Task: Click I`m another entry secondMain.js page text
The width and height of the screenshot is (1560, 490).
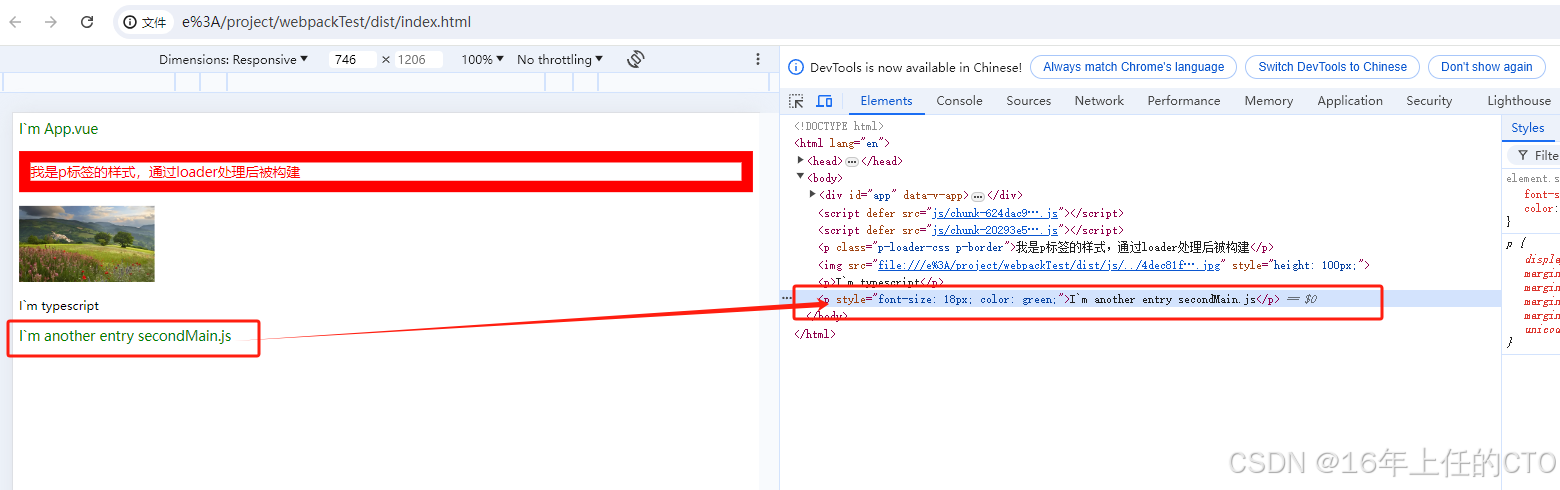Action: (x=125, y=336)
